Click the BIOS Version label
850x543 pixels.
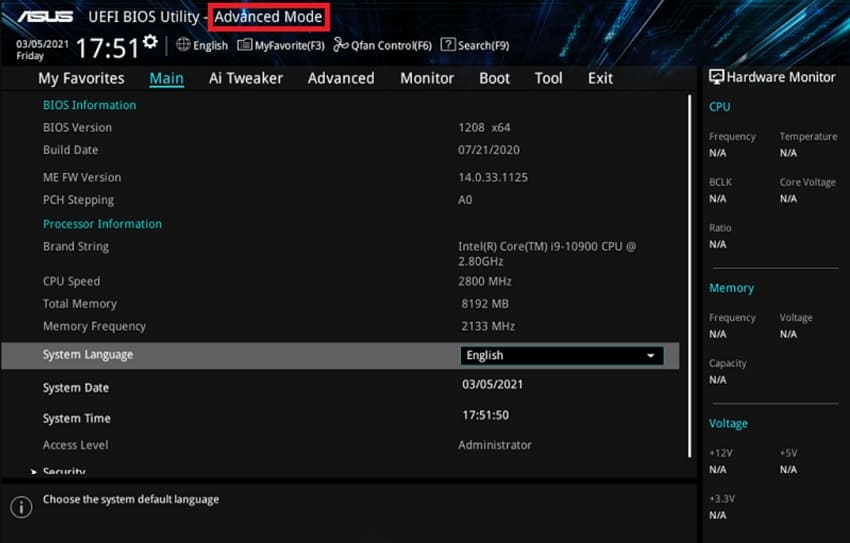point(77,128)
